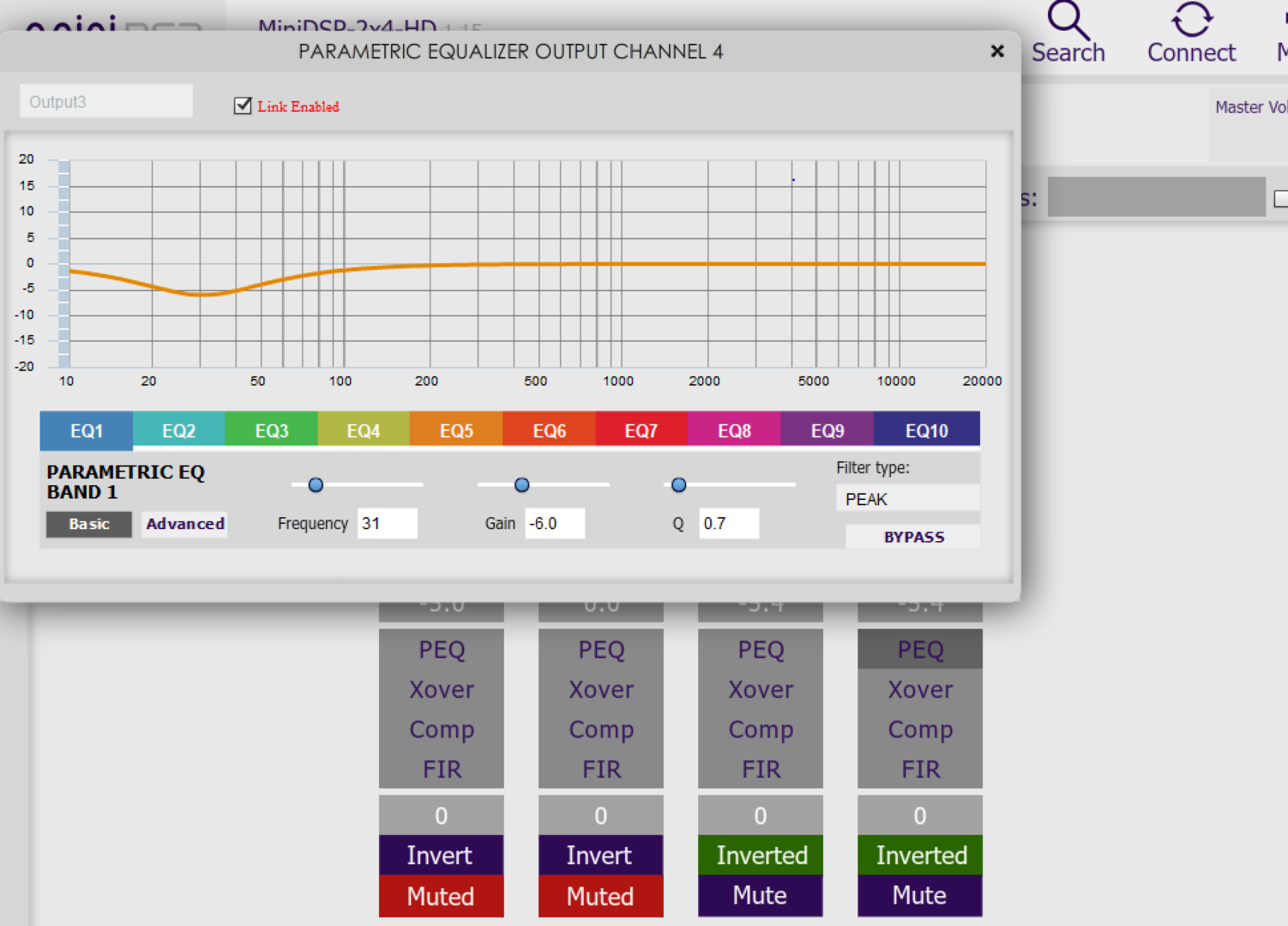Switch to Advanced mode
The height and width of the screenshot is (926, 1288).
tap(185, 524)
